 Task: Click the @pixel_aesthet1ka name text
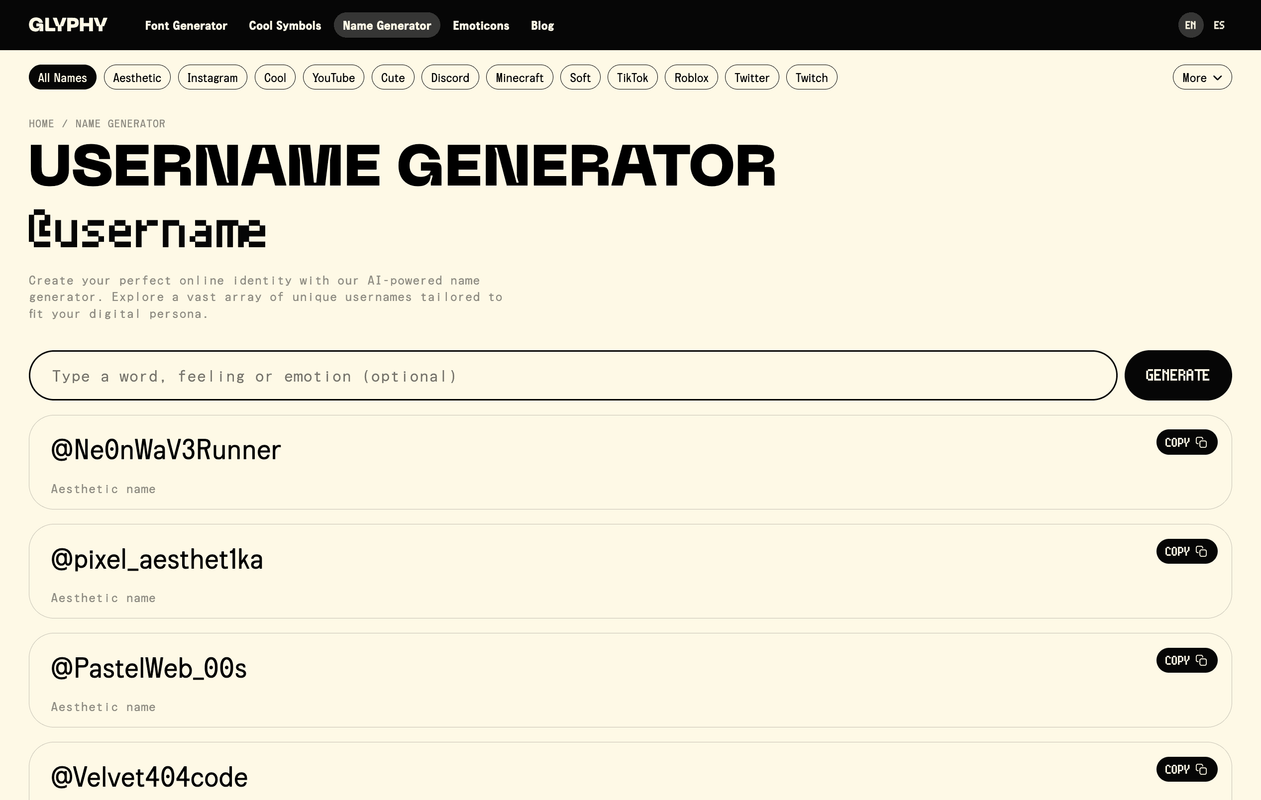point(157,559)
